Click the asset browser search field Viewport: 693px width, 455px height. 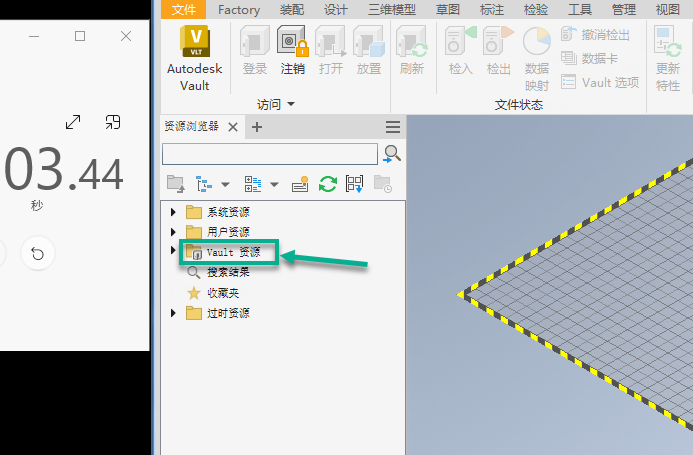click(x=270, y=154)
